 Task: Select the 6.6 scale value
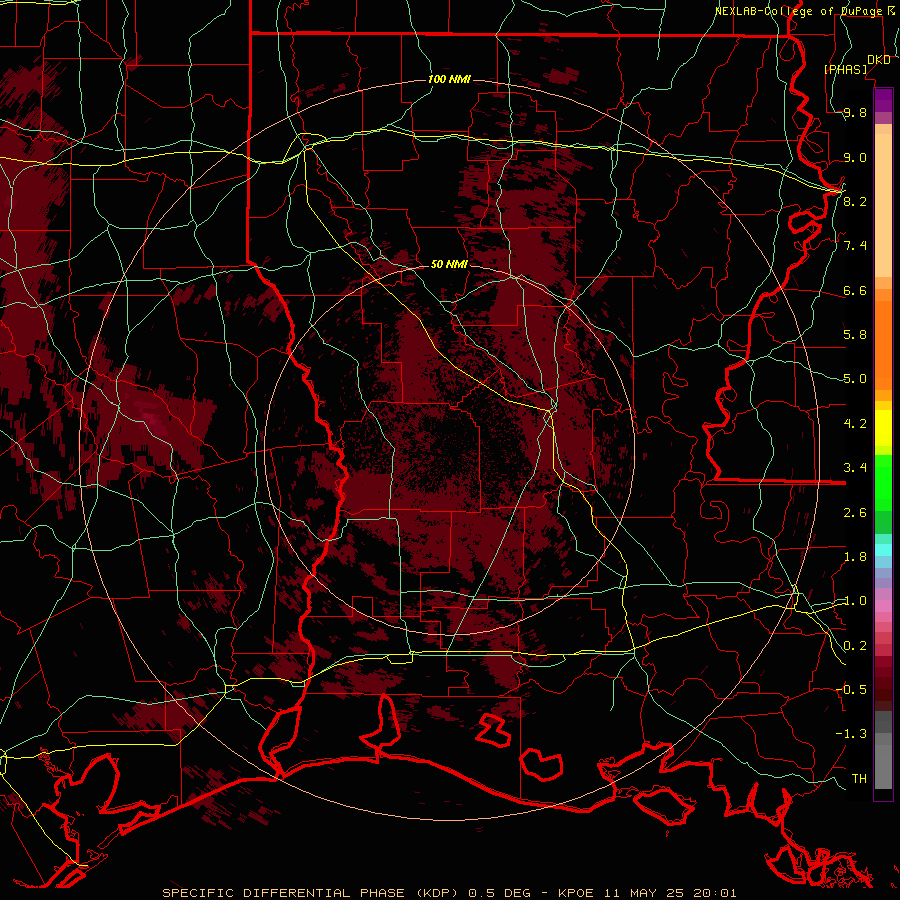[855, 291]
